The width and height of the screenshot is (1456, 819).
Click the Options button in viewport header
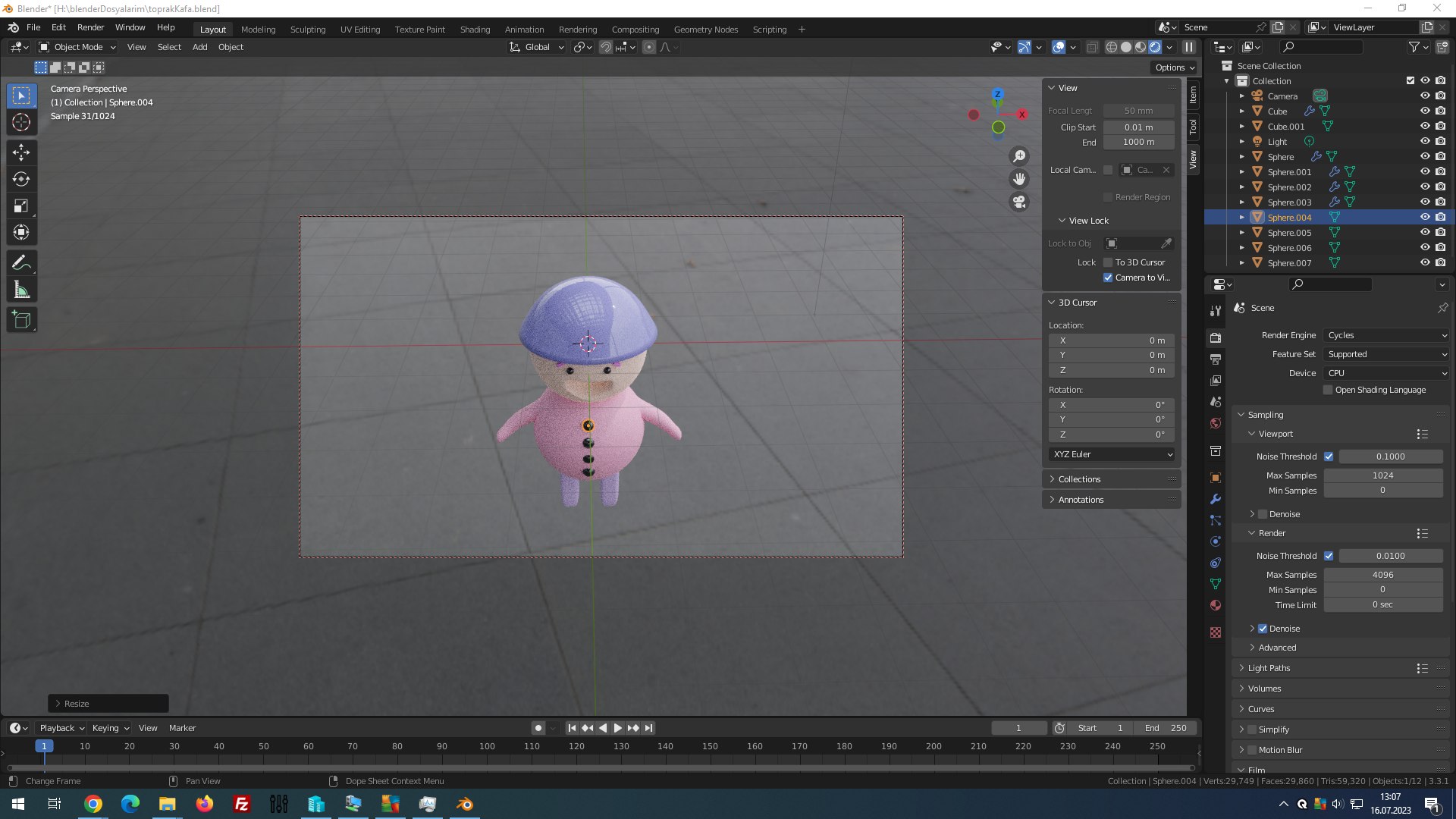pos(1174,67)
